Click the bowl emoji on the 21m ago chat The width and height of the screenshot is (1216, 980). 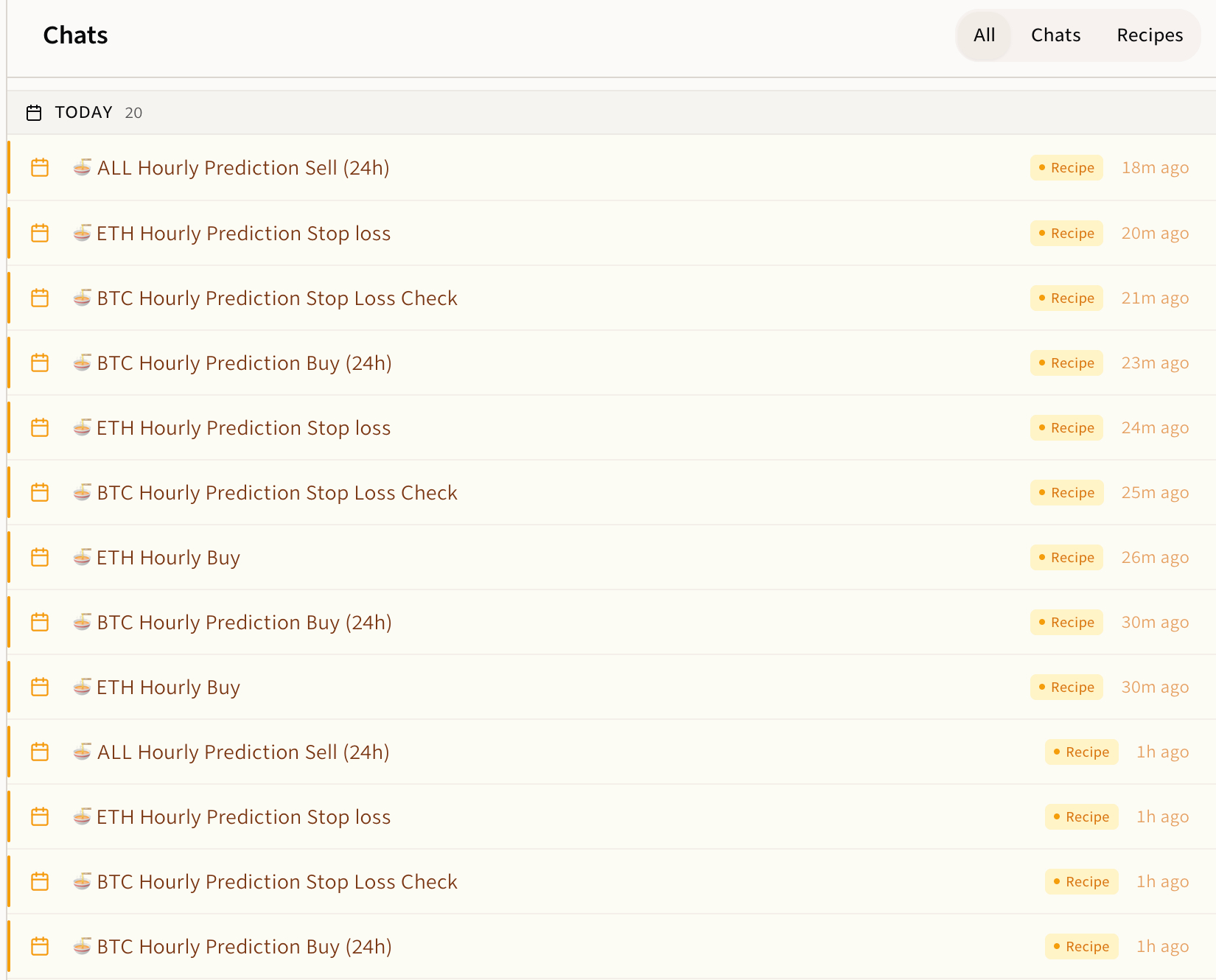pos(83,298)
